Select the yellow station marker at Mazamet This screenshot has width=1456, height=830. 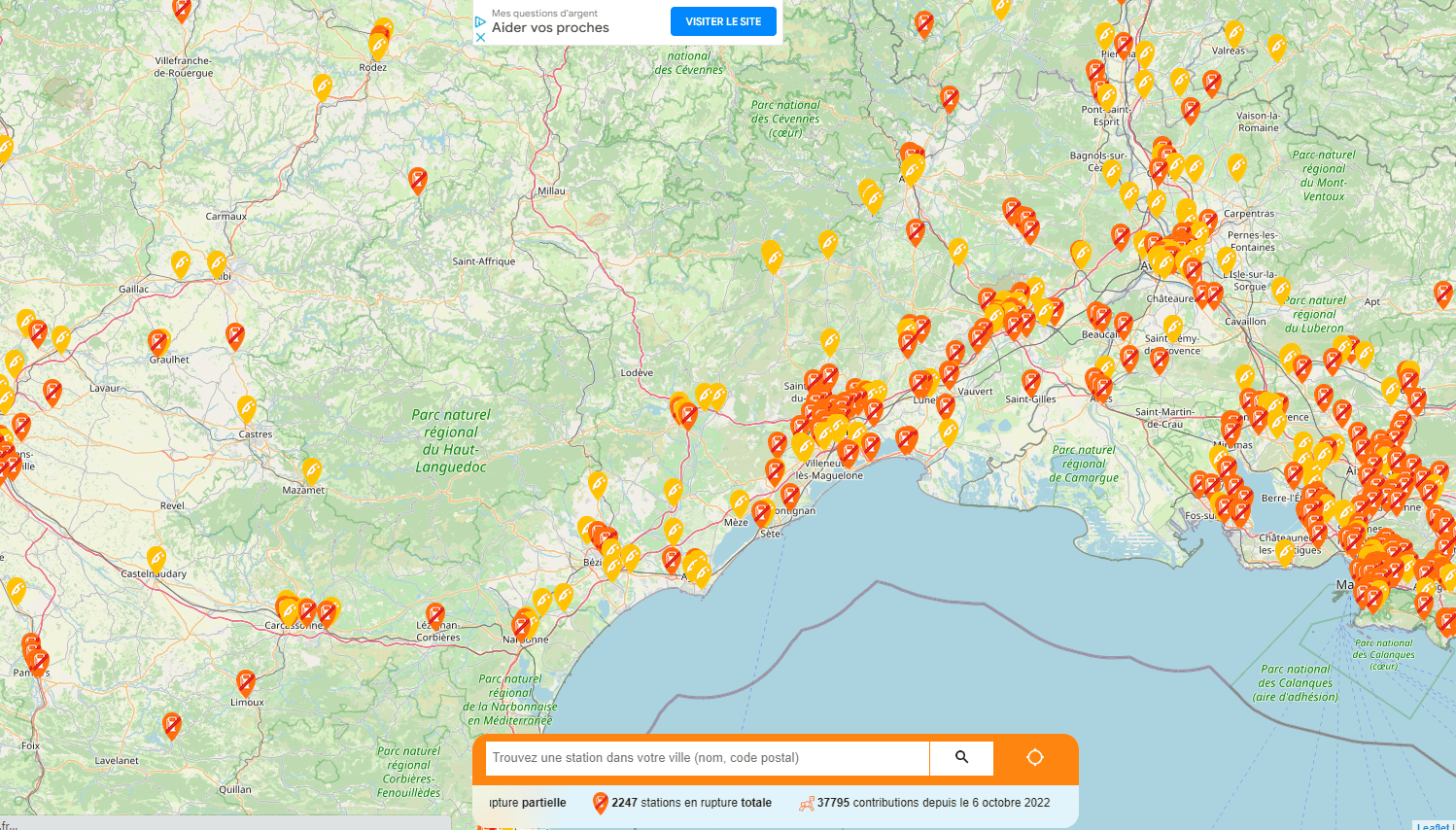click(x=311, y=470)
